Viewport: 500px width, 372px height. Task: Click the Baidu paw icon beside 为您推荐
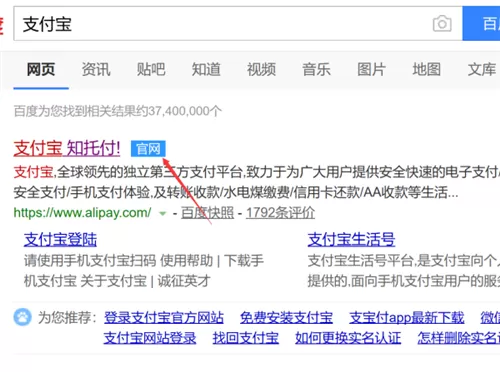tap(22, 317)
